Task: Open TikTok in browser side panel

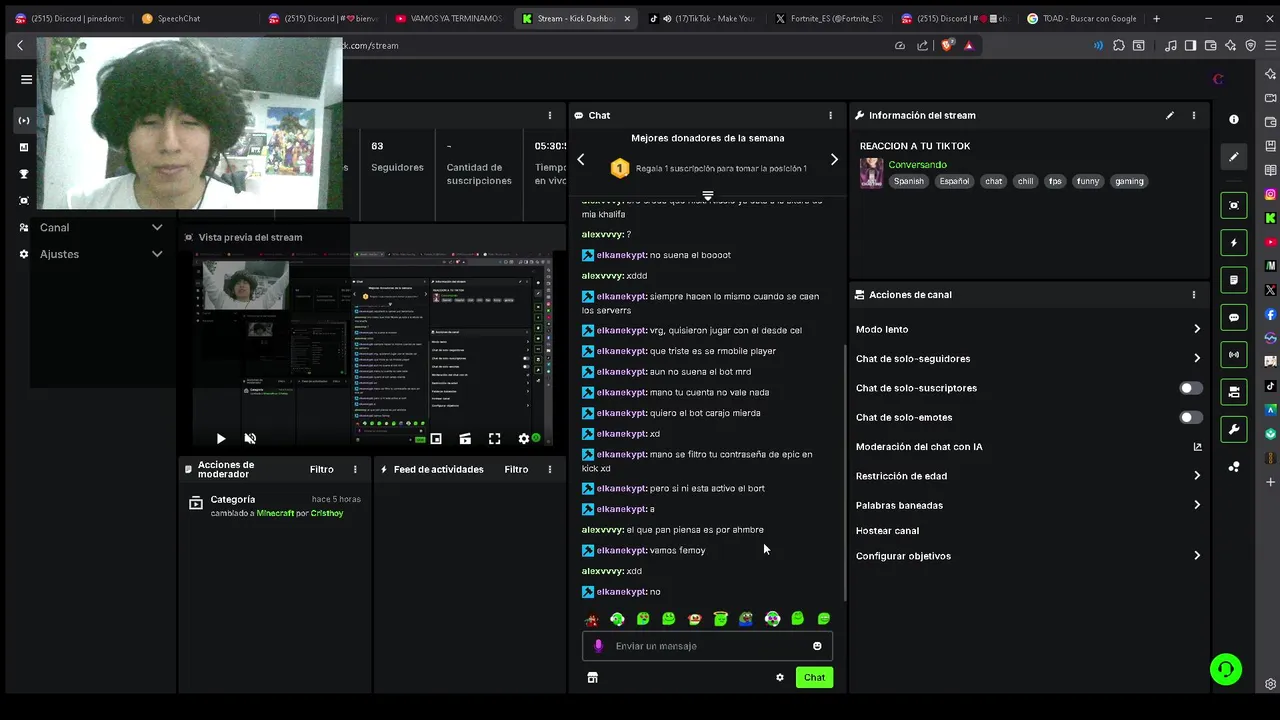Action: tap(1270, 386)
